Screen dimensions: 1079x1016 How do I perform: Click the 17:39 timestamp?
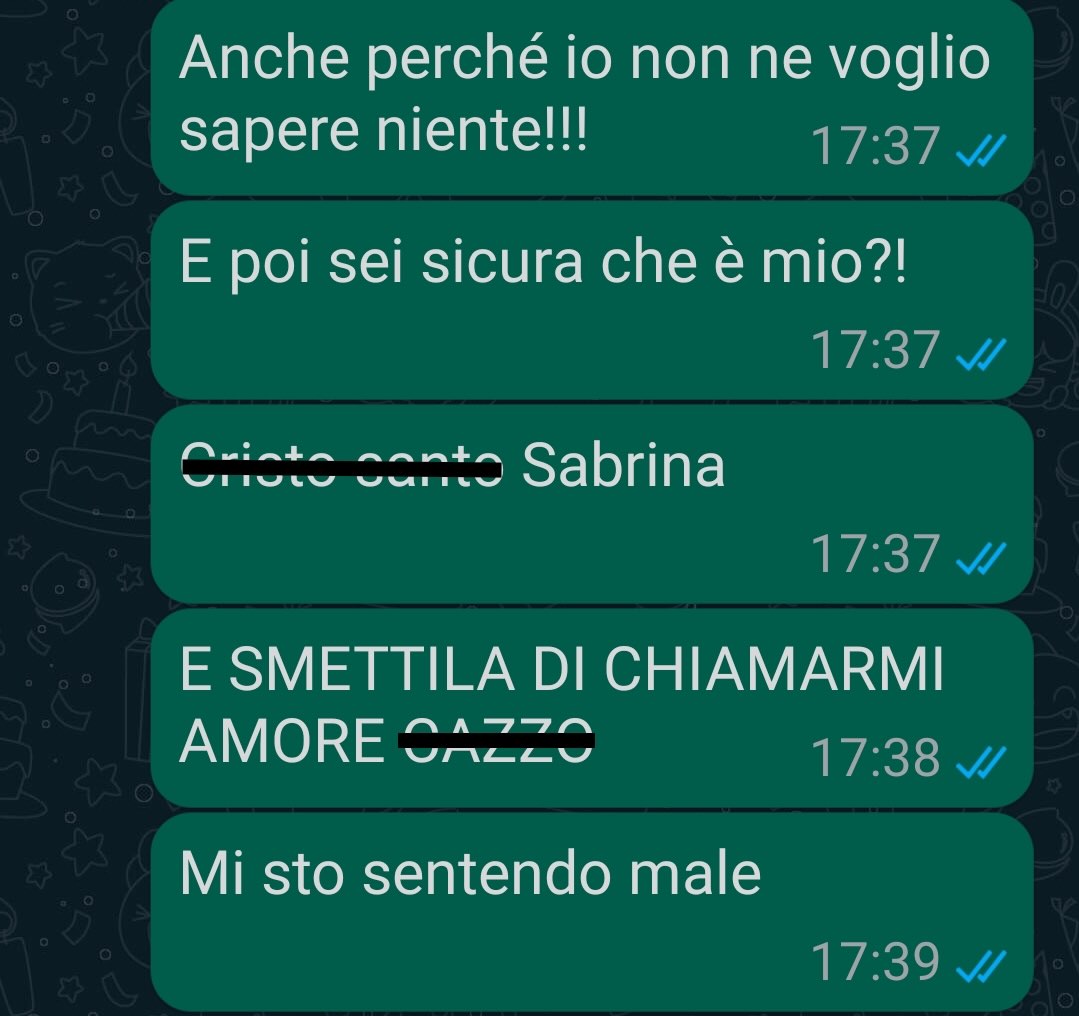click(x=875, y=961)
